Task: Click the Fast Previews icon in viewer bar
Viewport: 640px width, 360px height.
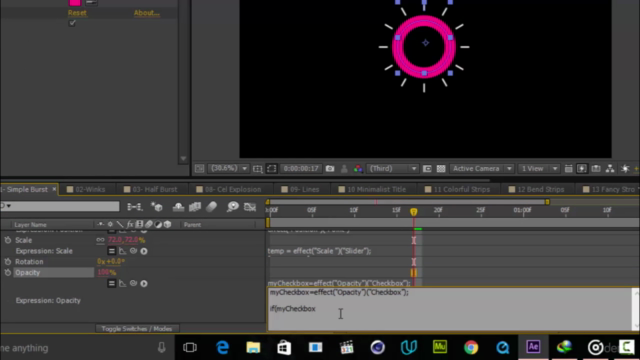Action: (x=582, y=169)
